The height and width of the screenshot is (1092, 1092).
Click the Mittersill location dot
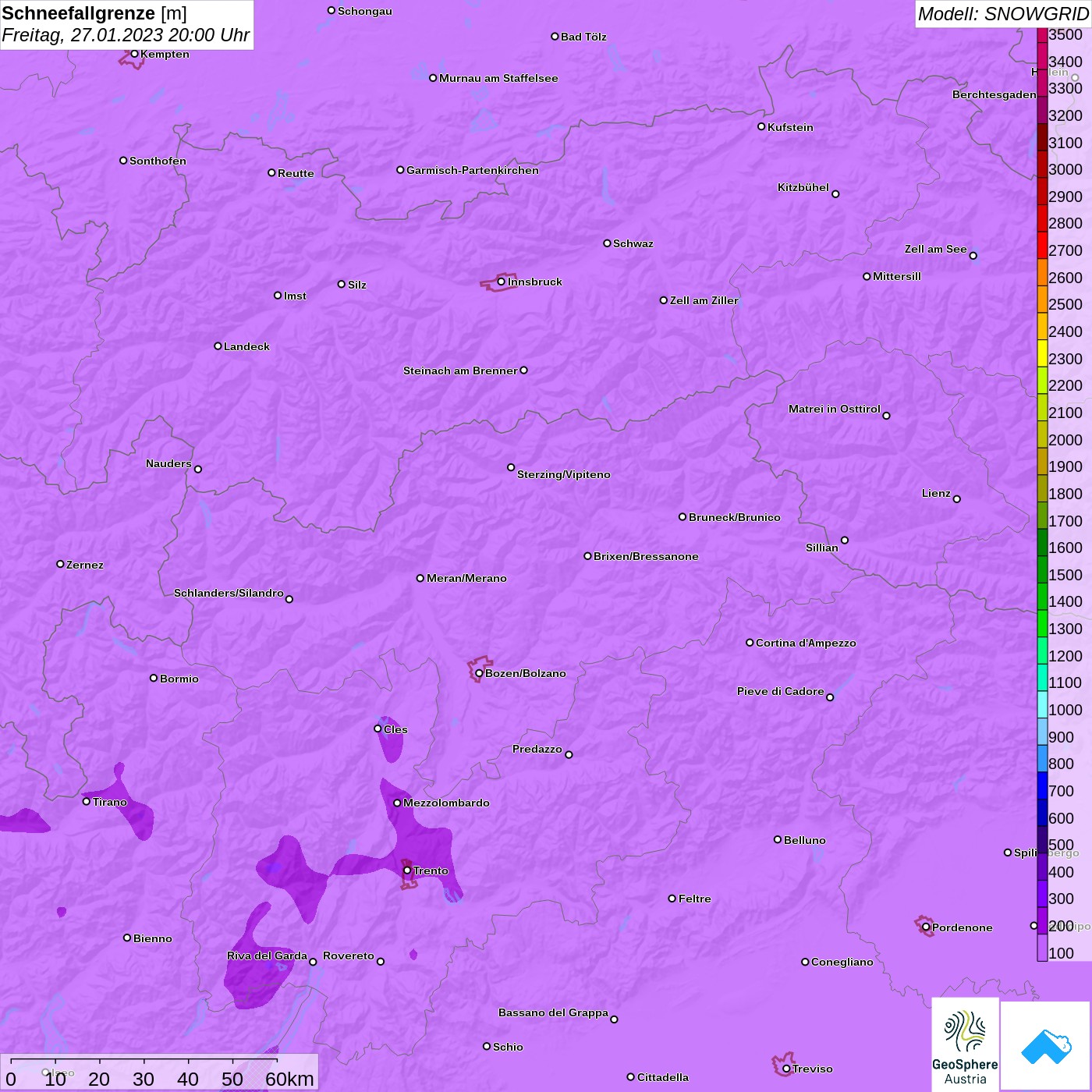[867, 276]
